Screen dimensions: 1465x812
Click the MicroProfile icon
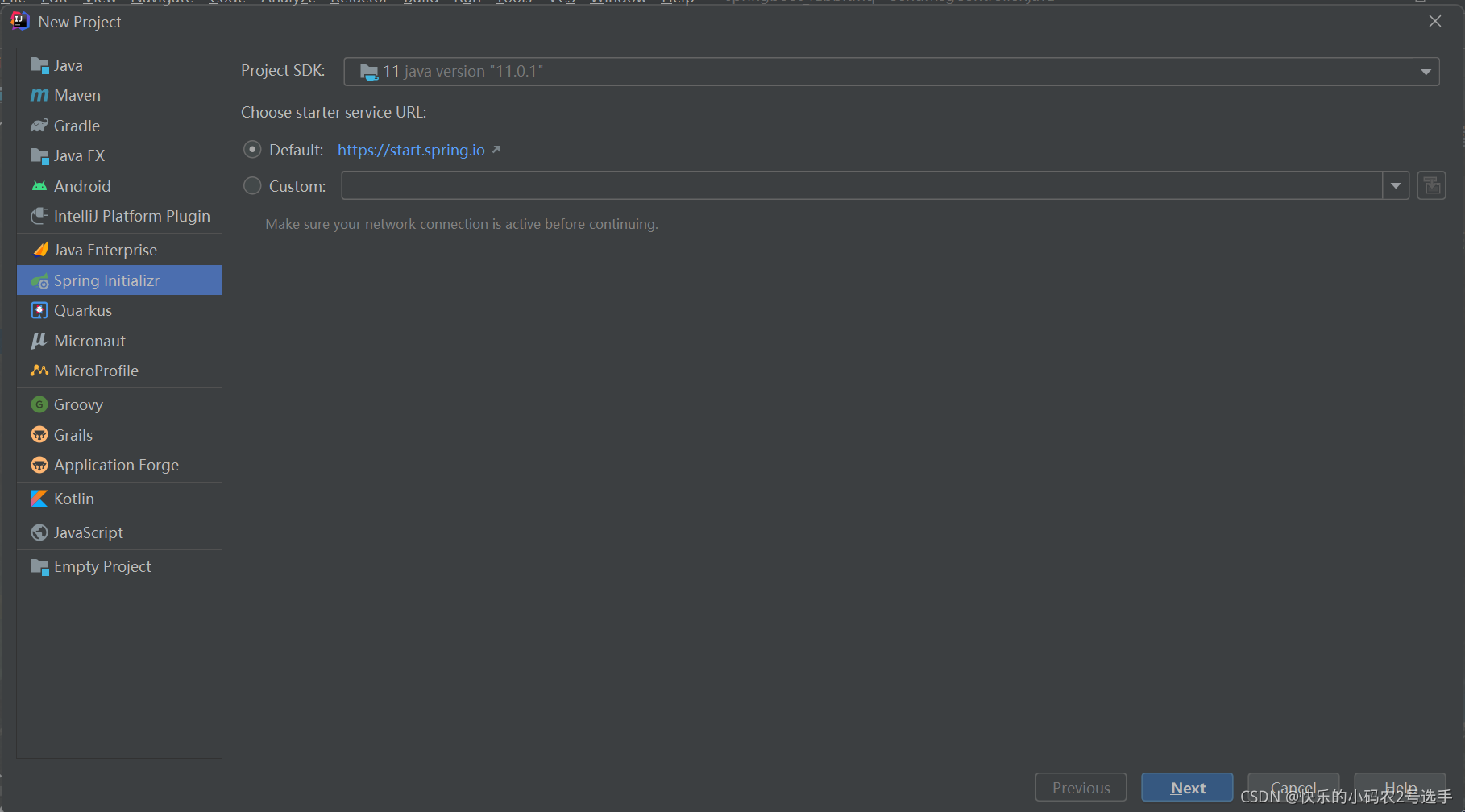point(39,371)
